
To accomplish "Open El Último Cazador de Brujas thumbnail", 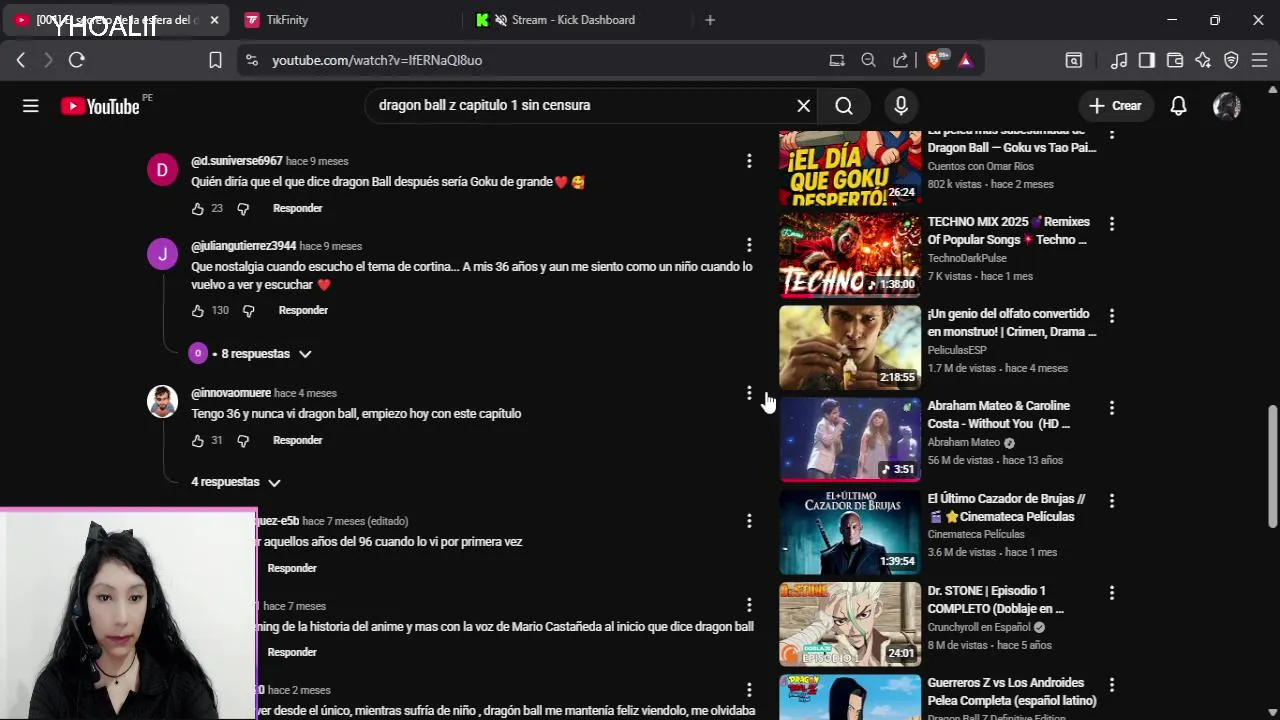I will pyautogui.click(x=850, y=532).
